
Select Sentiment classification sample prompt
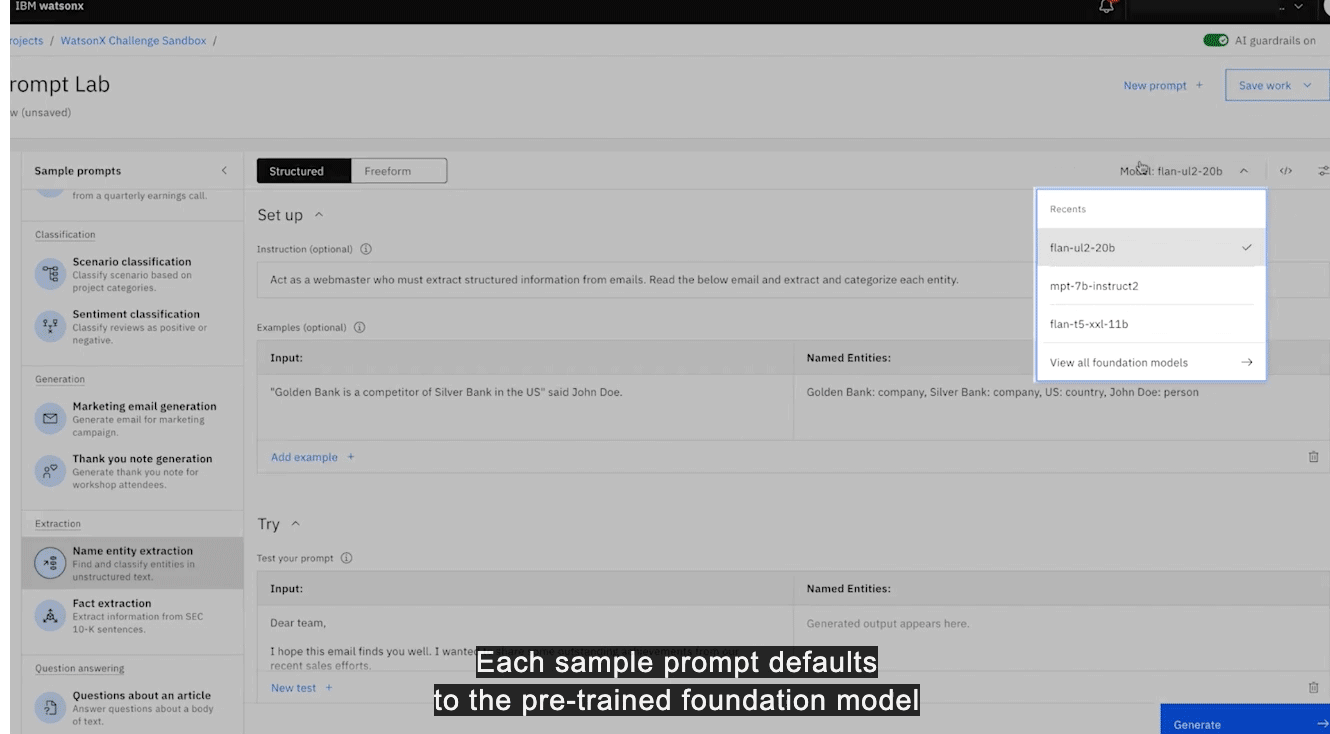tap(132, 327)
